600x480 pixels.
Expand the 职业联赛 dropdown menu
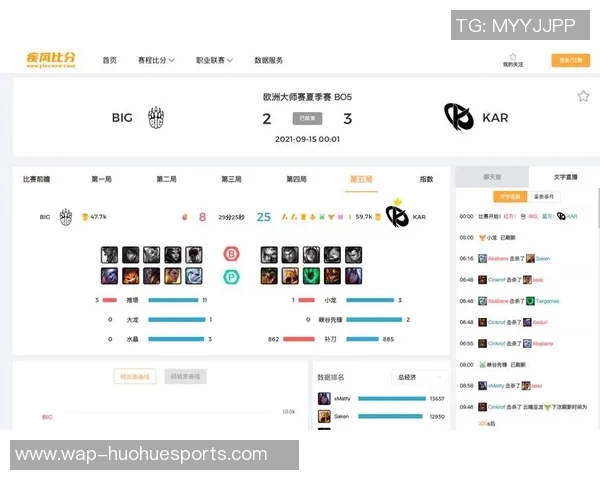[x=214, y=60]
